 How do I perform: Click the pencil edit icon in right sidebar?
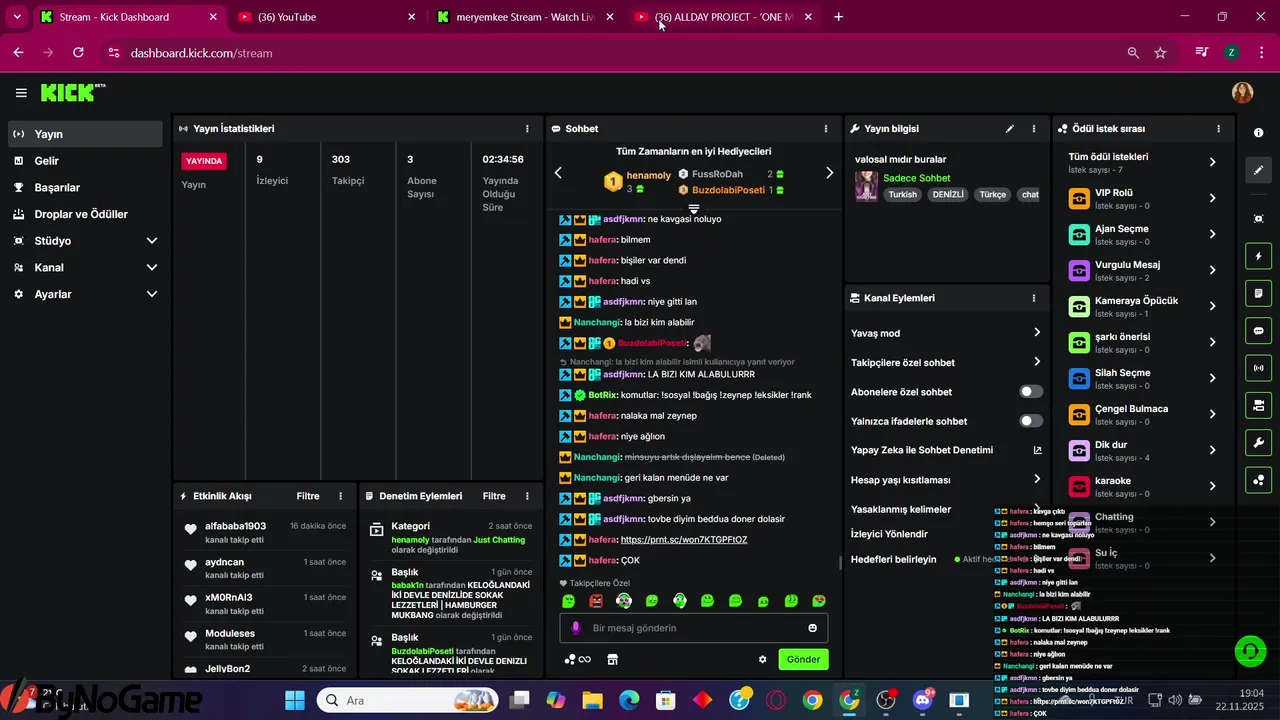1258,170
